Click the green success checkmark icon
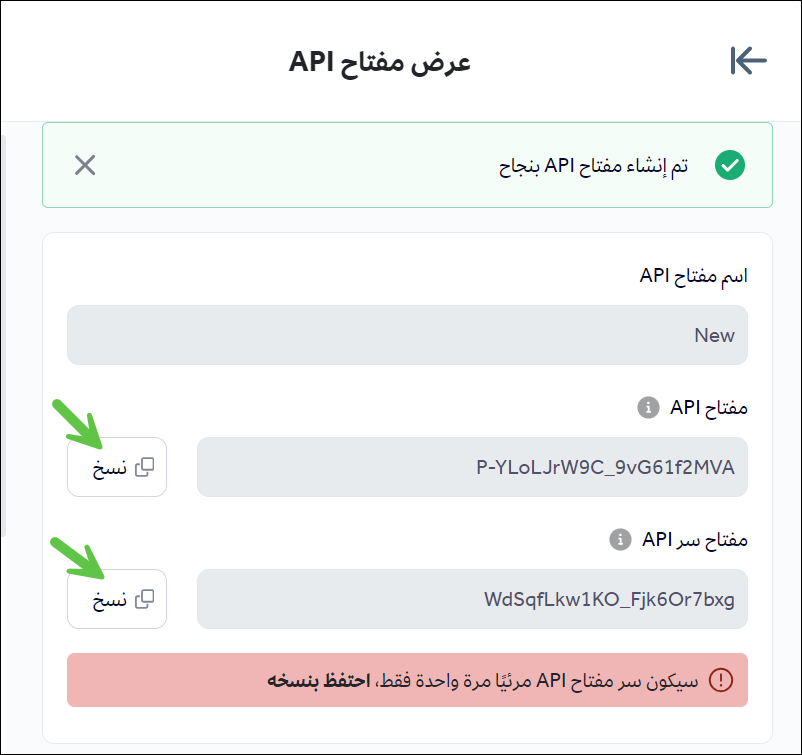The height and width of the screenshot is (755, 802). click(x=730, y=165)
